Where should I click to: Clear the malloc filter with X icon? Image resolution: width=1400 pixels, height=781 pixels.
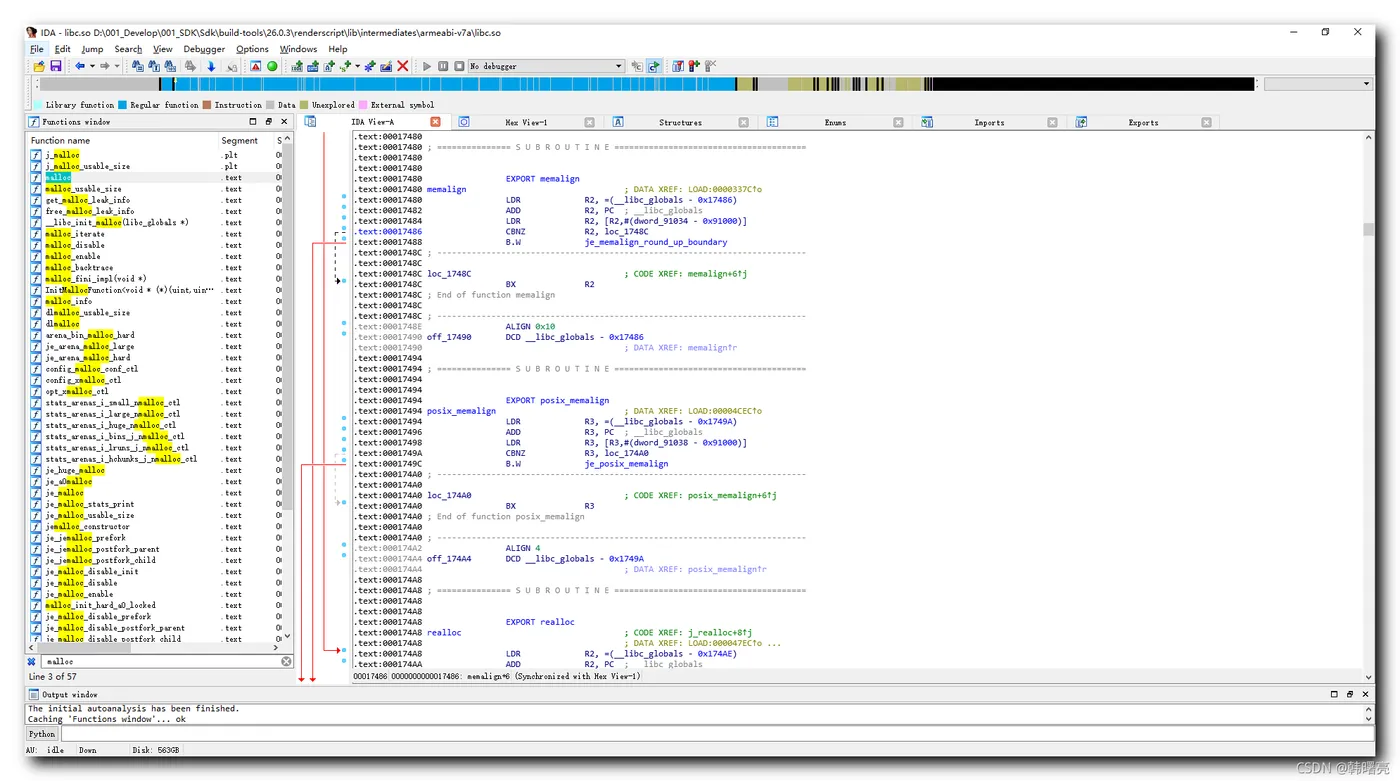tap(286, 661)
